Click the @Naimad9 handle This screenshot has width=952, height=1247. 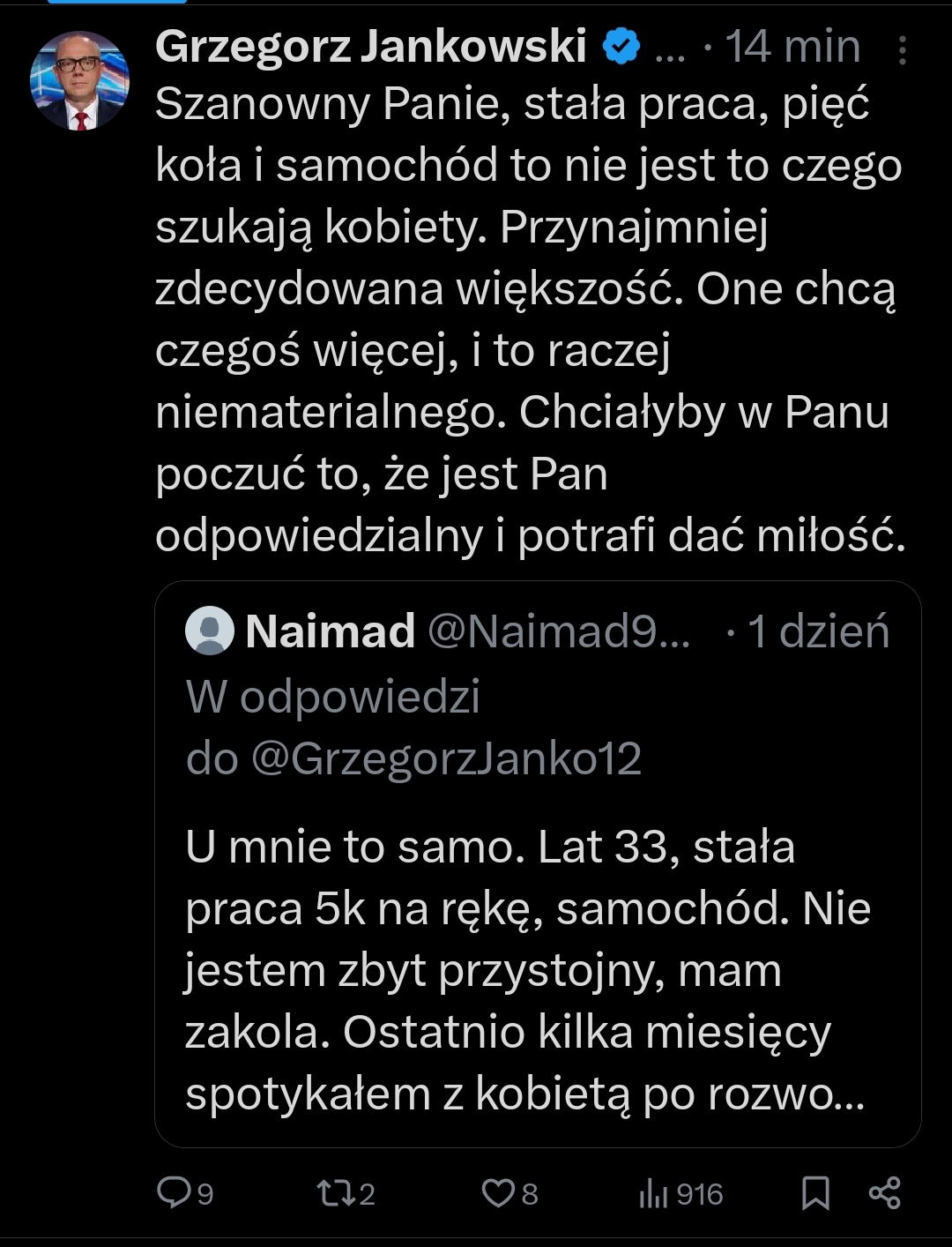point(559,631)
